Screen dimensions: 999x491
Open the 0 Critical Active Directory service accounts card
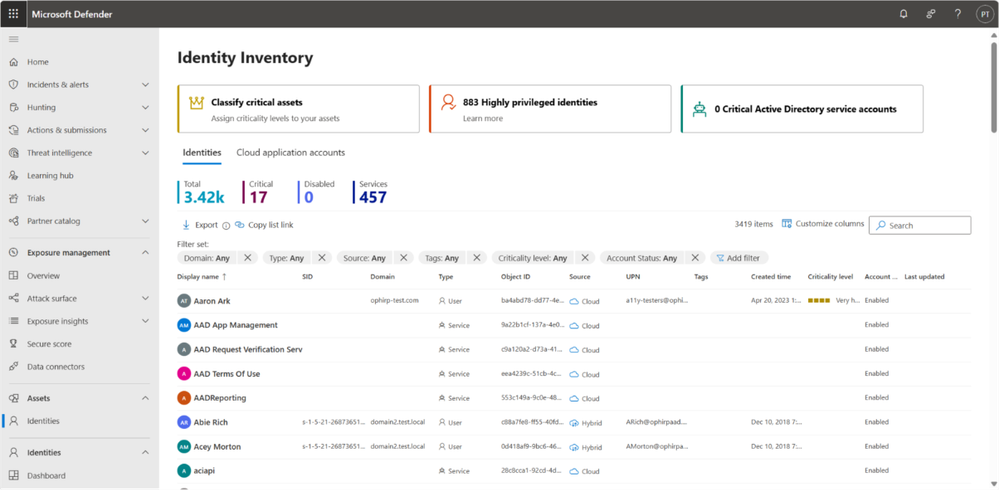click(801, 109)
